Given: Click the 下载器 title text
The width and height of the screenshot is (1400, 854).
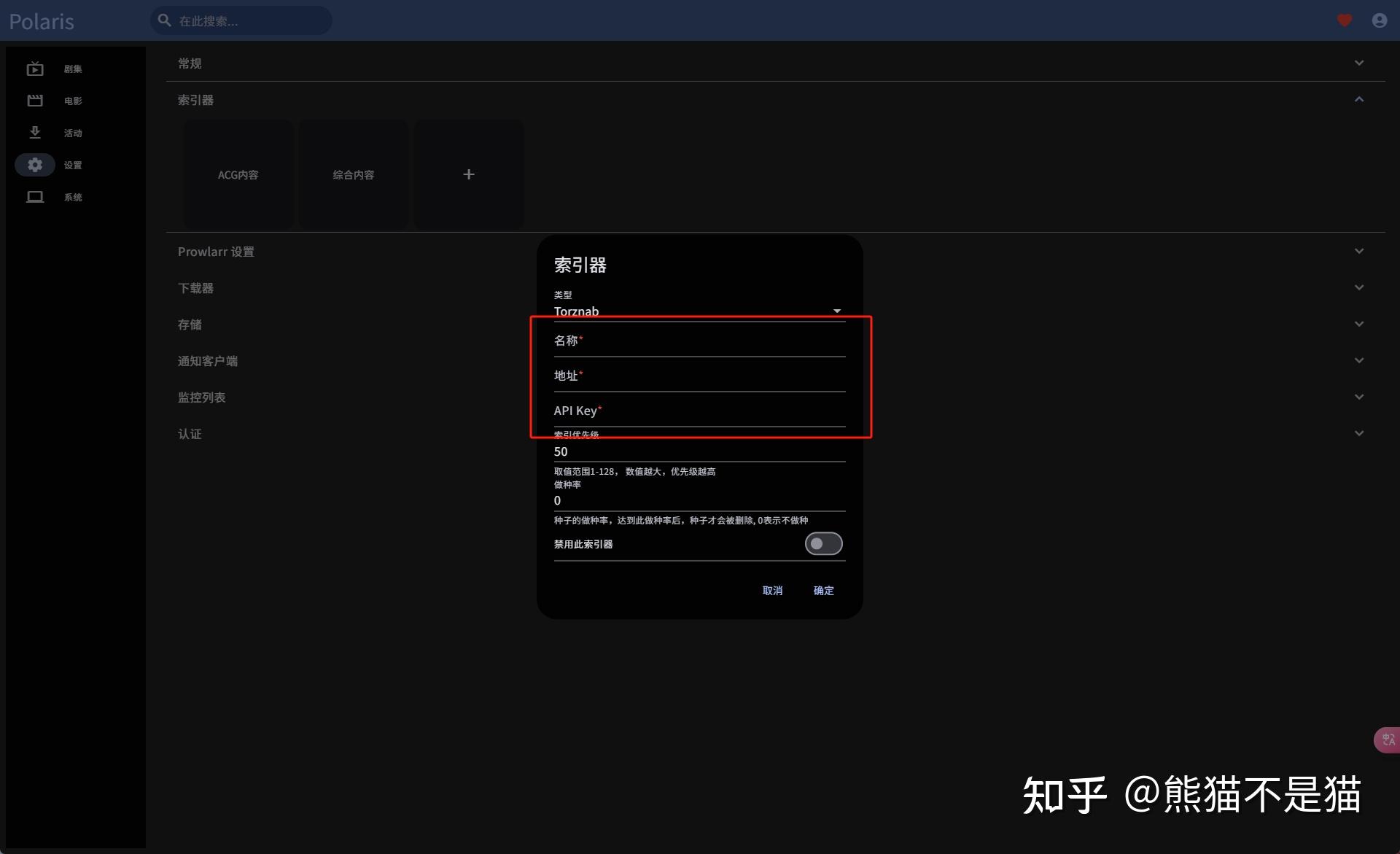Looking at the screenshot, I should (195, 288).
